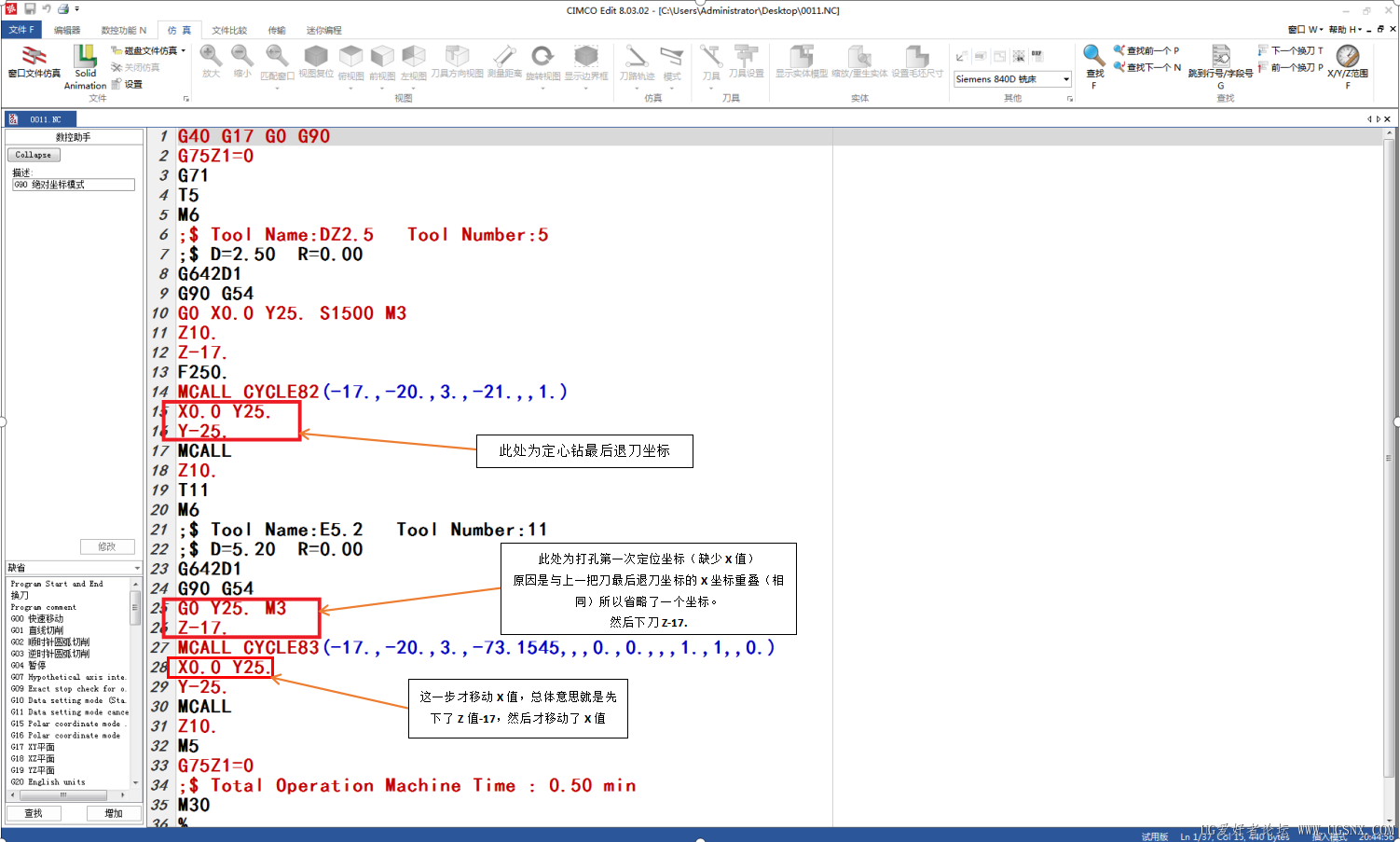Select 前视图 front view

point(382,62)
